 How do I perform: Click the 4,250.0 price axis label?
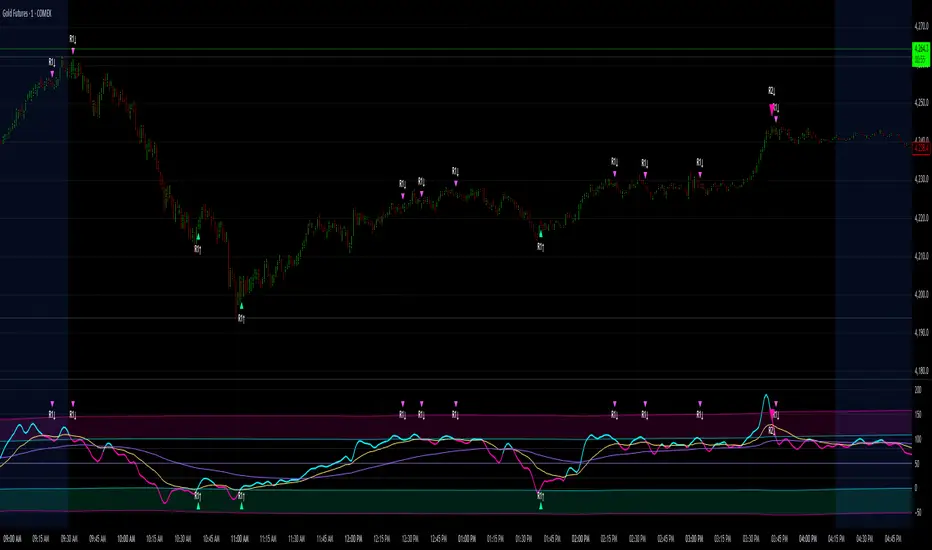921,102
